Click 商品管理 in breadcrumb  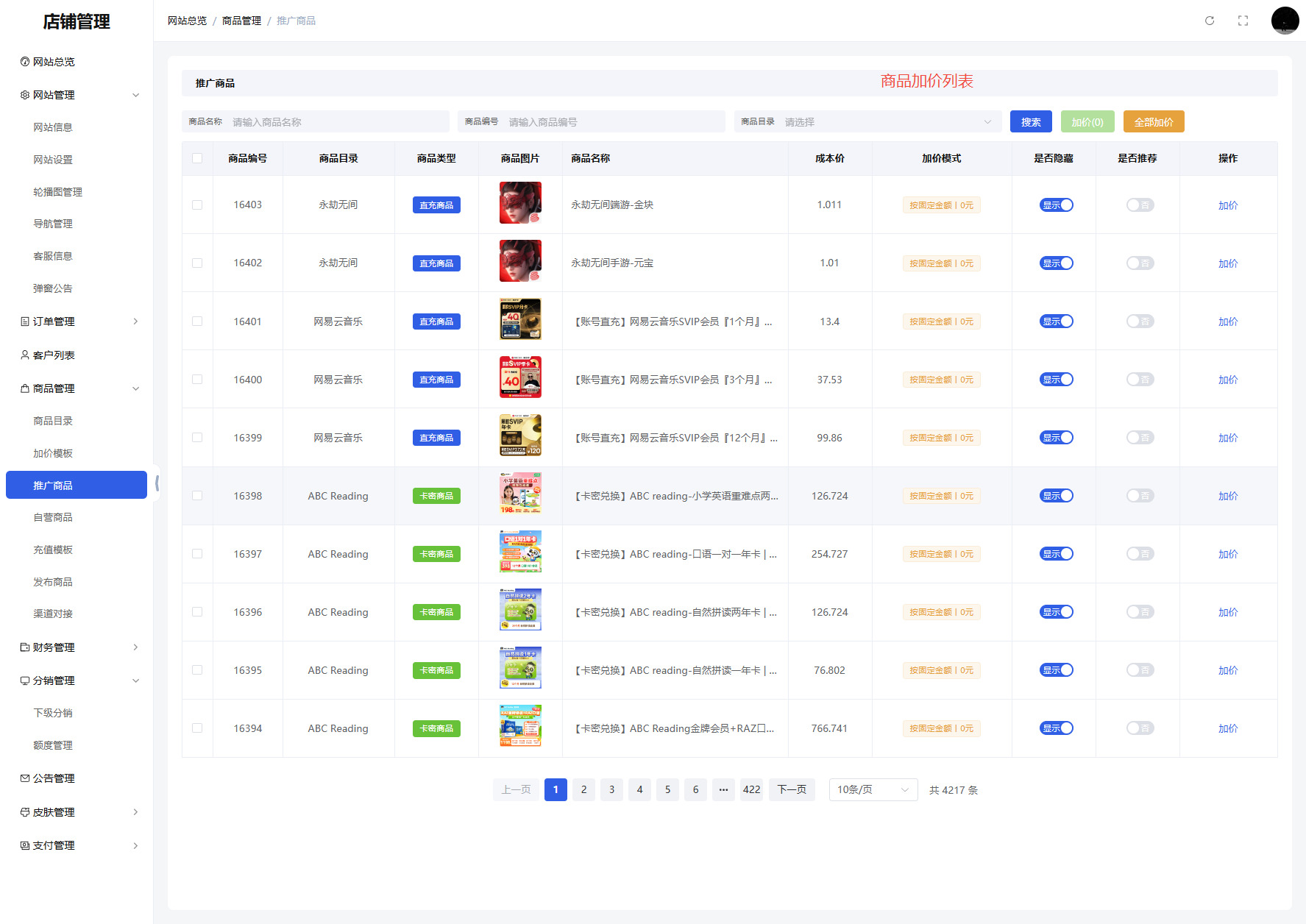[242, 21]
